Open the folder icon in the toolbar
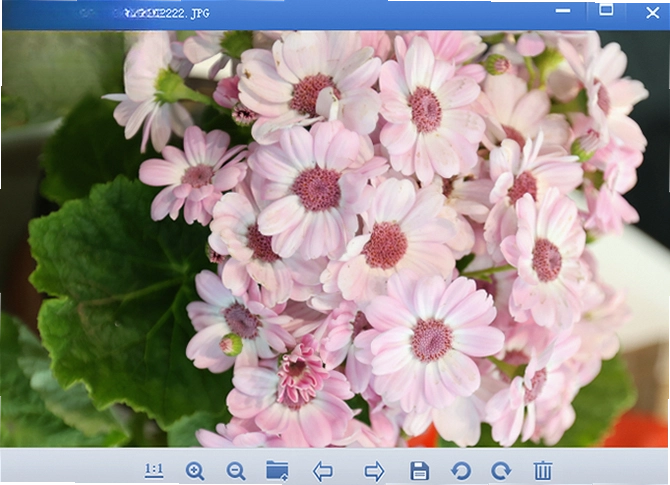Image resolution: width=670 pixels, height=485 pixels. [277, 471]
